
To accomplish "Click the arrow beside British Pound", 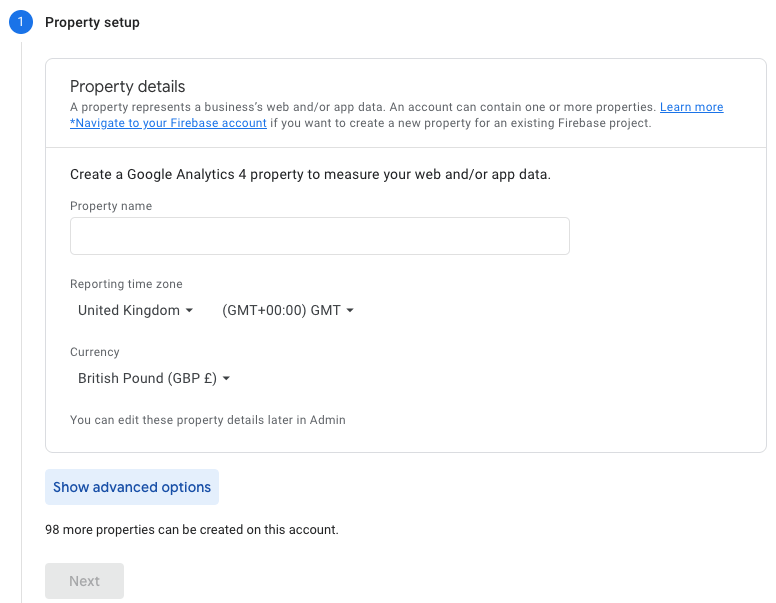I will pyautogui.click(x=227, y=379).
